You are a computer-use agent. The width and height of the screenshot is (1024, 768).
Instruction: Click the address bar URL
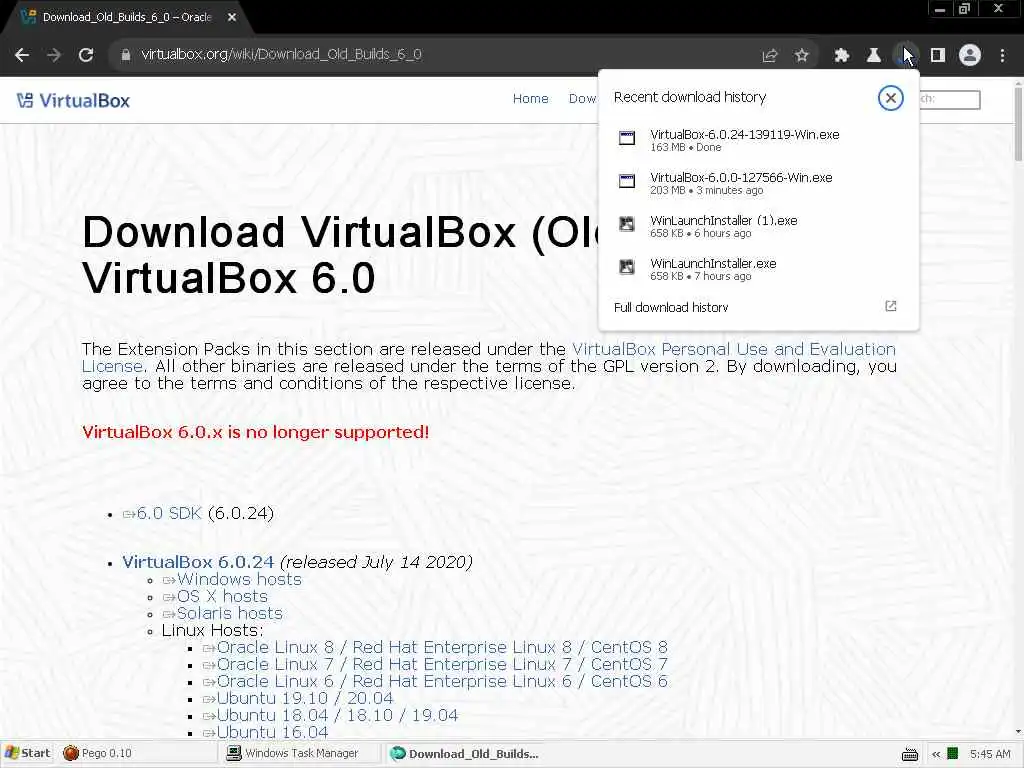pyautogui.click(x=281, y=54)
